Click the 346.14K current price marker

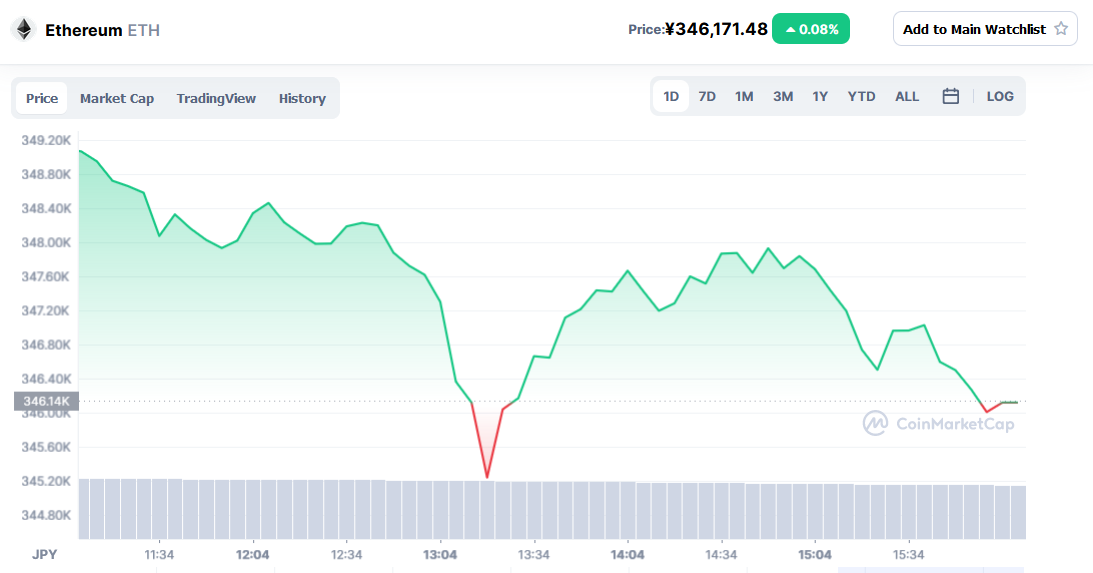(x=46, y=402)
